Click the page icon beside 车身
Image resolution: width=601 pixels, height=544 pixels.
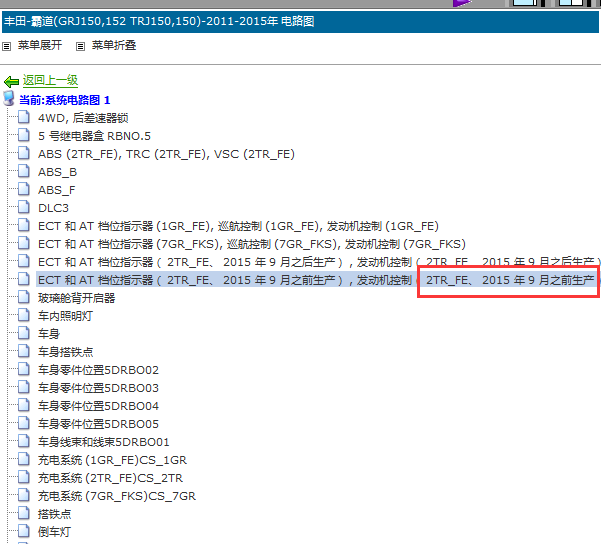[x=24, y=333]
